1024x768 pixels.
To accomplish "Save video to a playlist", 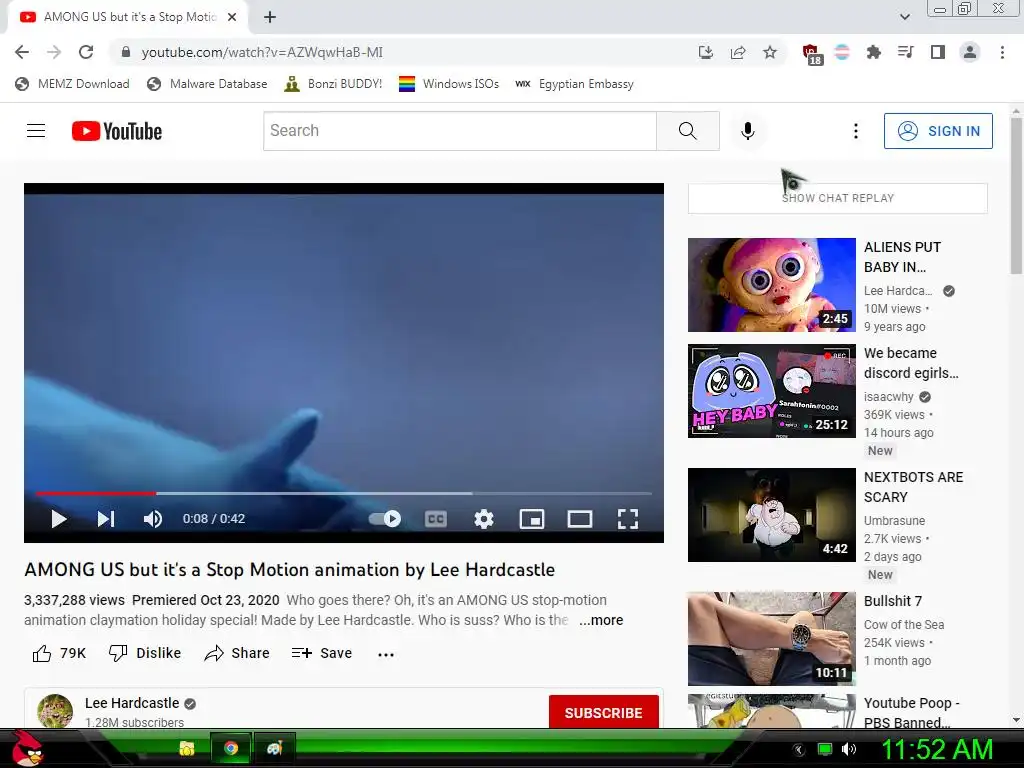I will (x=322, y=653).
